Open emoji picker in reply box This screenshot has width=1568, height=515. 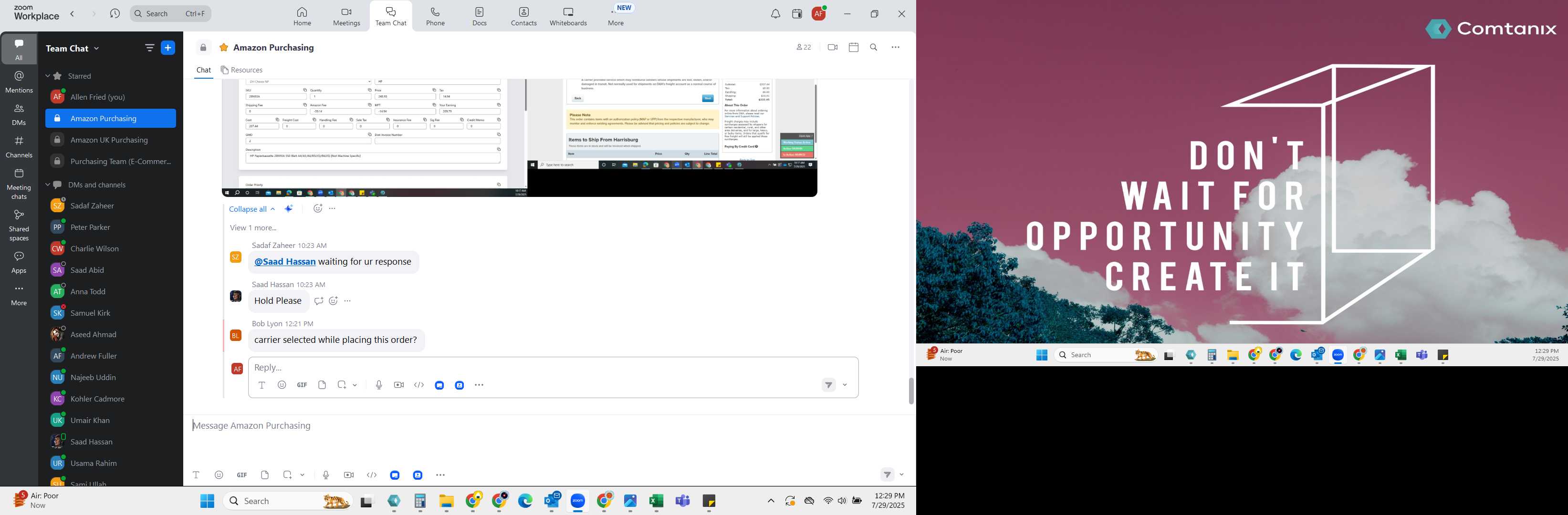[282, 385]
